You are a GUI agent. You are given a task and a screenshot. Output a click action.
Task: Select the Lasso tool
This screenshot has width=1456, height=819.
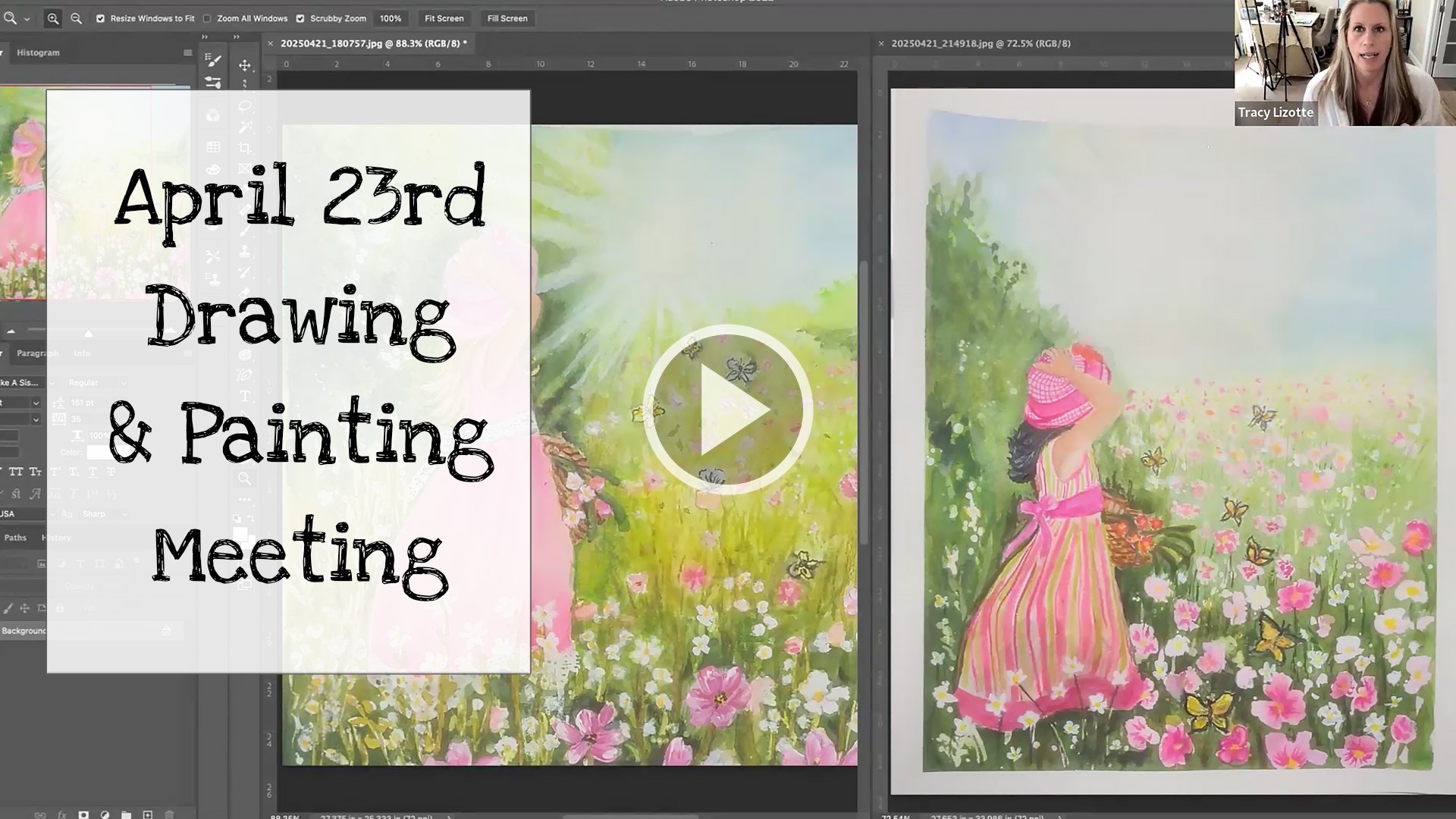click(245, 106)
